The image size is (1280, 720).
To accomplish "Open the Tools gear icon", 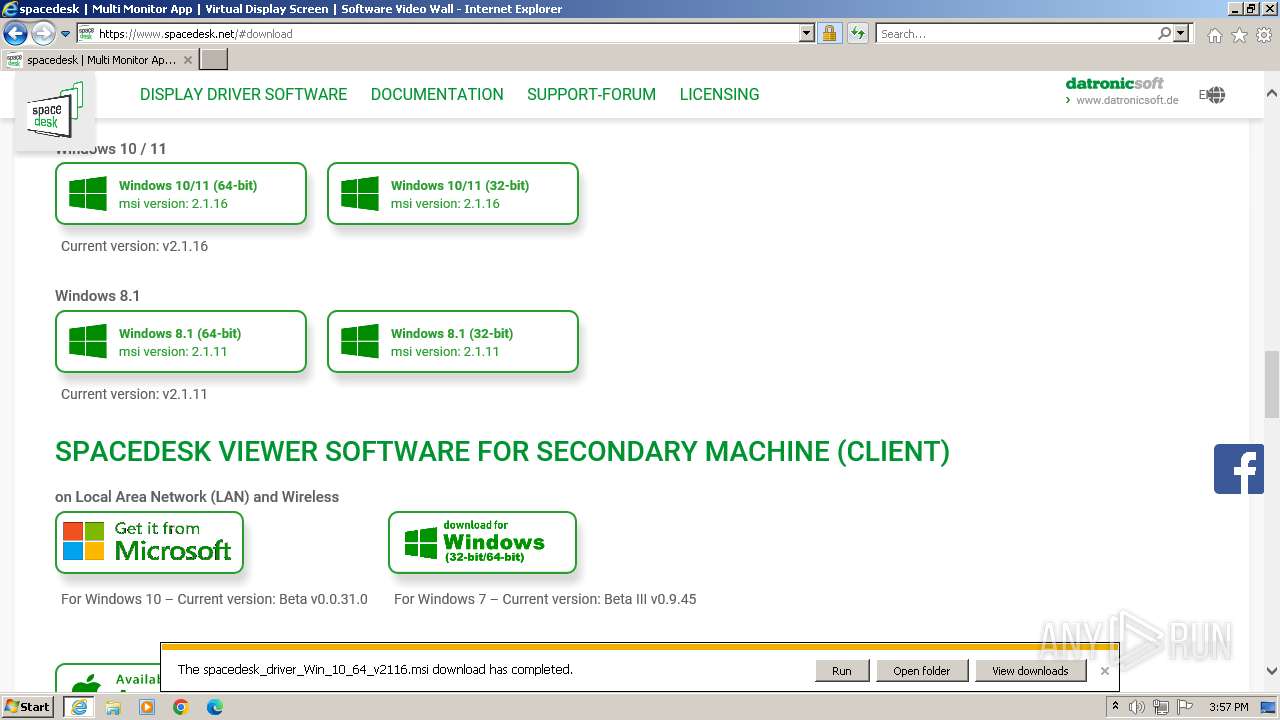I will [1264, 35].
